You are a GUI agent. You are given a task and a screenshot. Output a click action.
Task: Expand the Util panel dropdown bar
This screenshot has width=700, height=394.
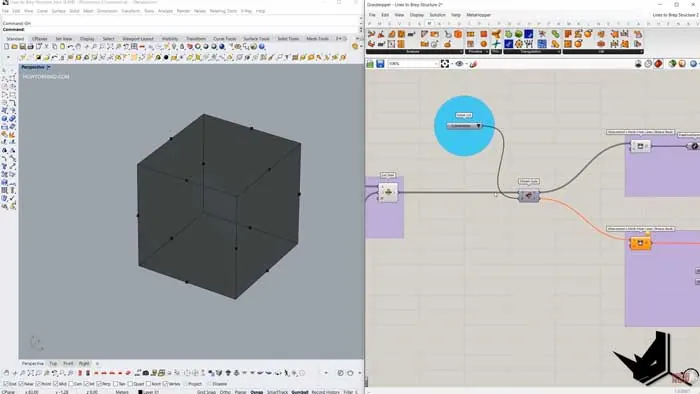pyautogui.click(x=603, y=52)
